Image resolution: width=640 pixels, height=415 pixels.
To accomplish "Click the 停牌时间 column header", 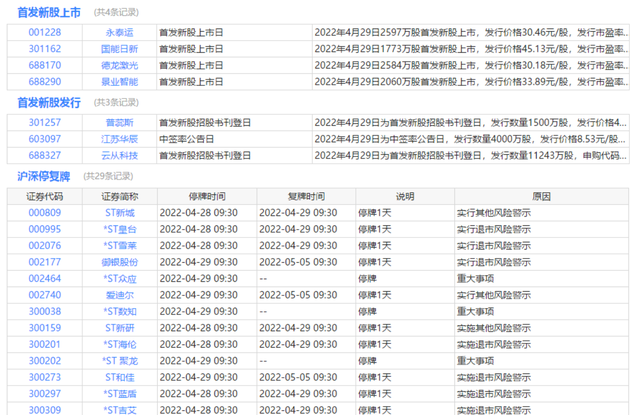I will pos(207,197).
